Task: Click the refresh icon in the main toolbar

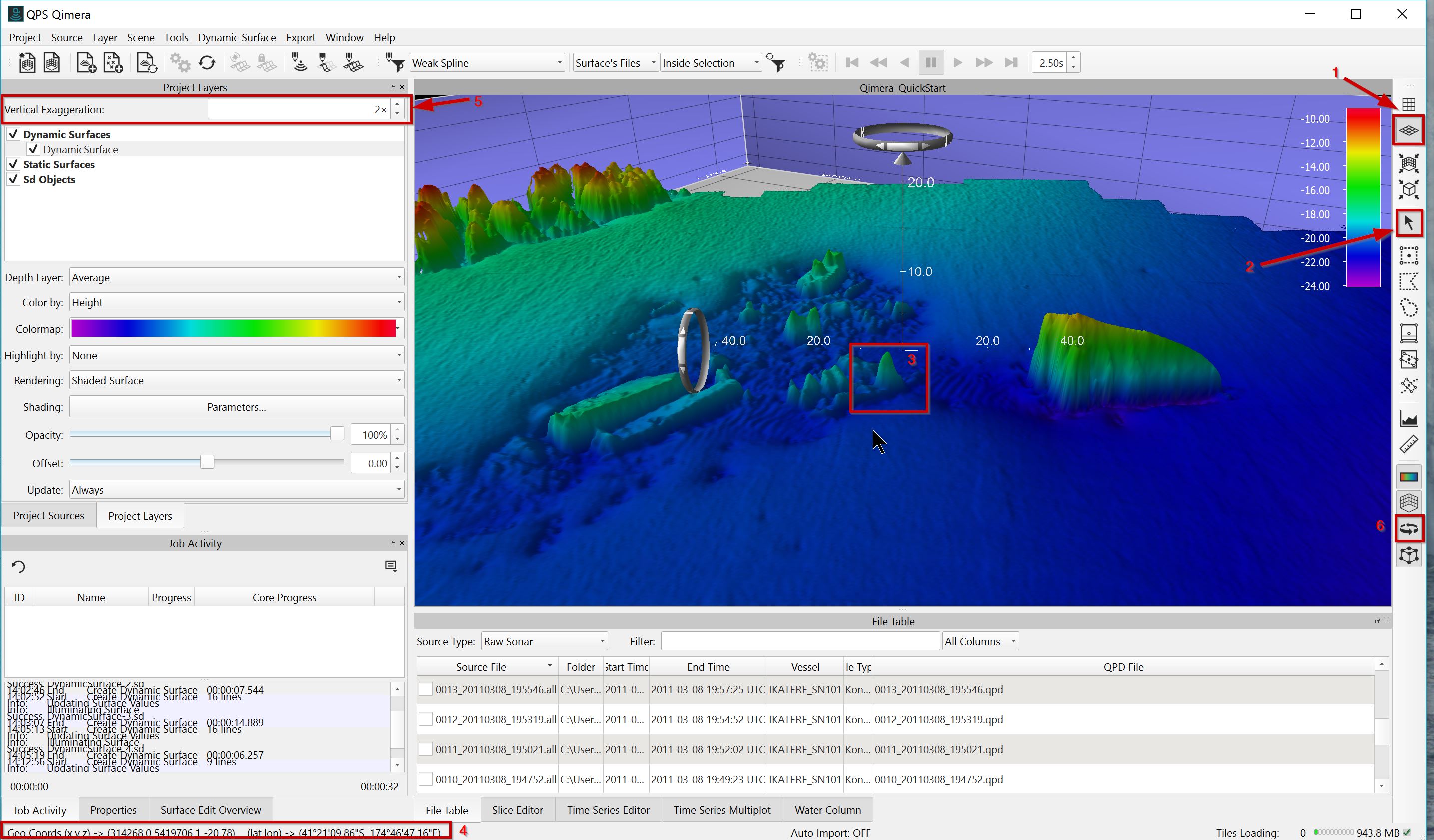Action: pos(207,63)
